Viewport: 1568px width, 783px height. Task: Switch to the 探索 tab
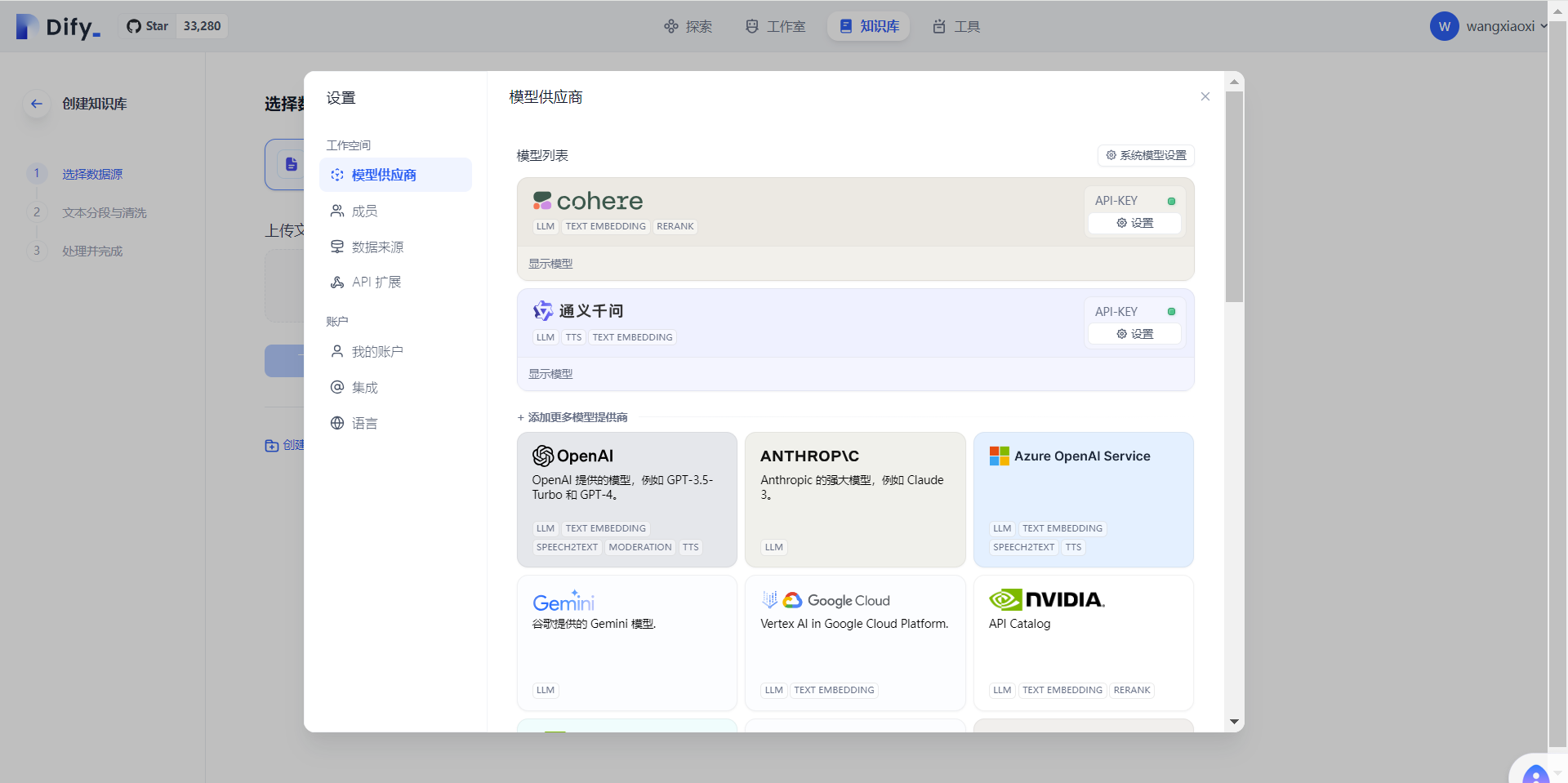688,26
